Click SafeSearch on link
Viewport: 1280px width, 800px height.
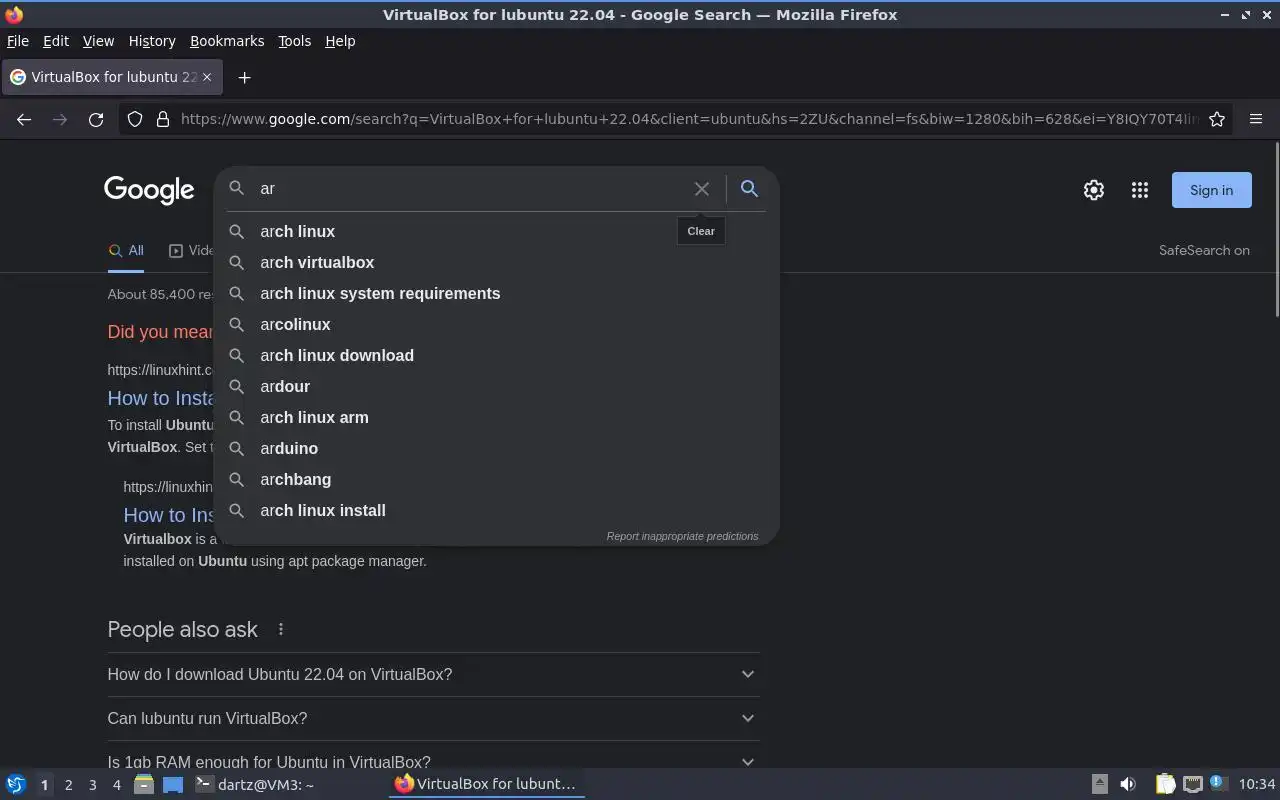(1204, 251)
